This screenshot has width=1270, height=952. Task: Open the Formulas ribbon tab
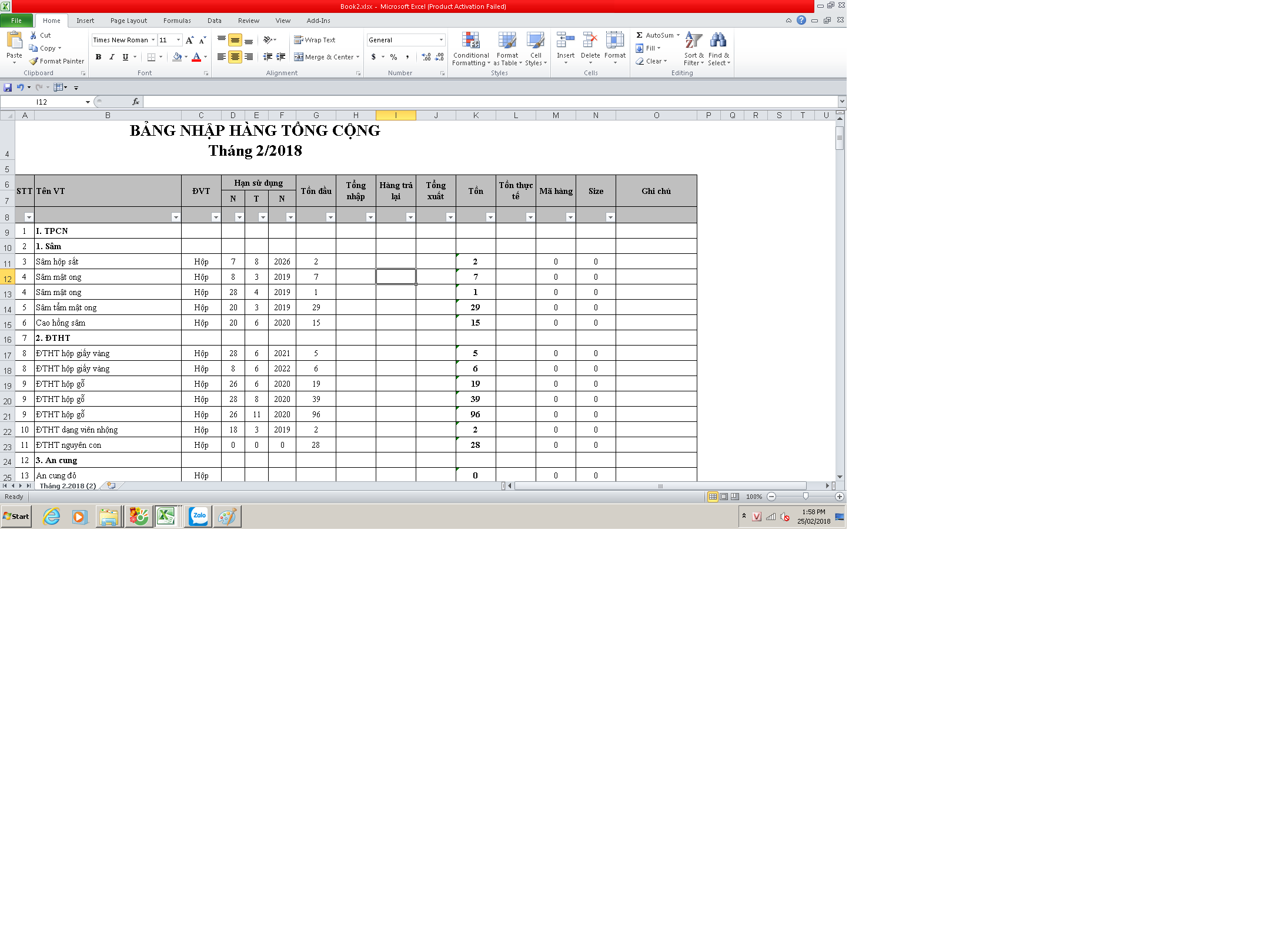pos(177,21)
